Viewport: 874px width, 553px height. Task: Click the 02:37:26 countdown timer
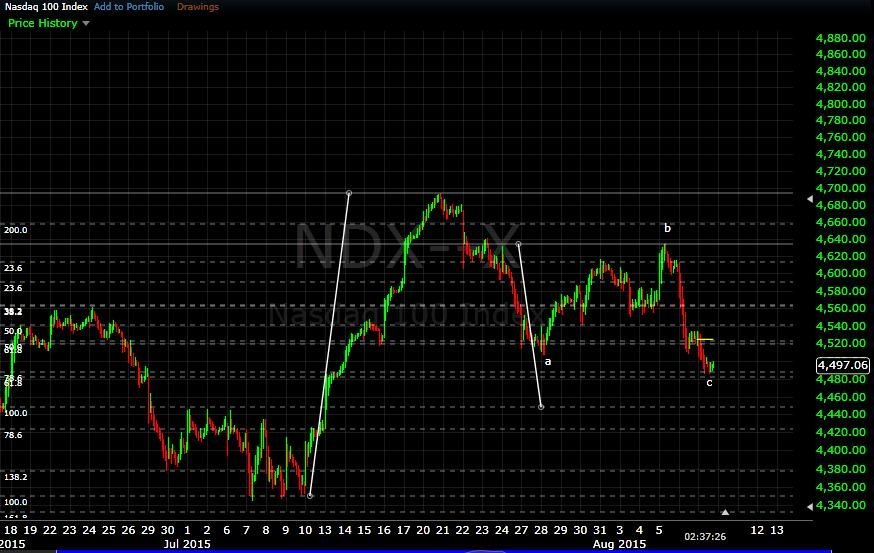point(705,536)
